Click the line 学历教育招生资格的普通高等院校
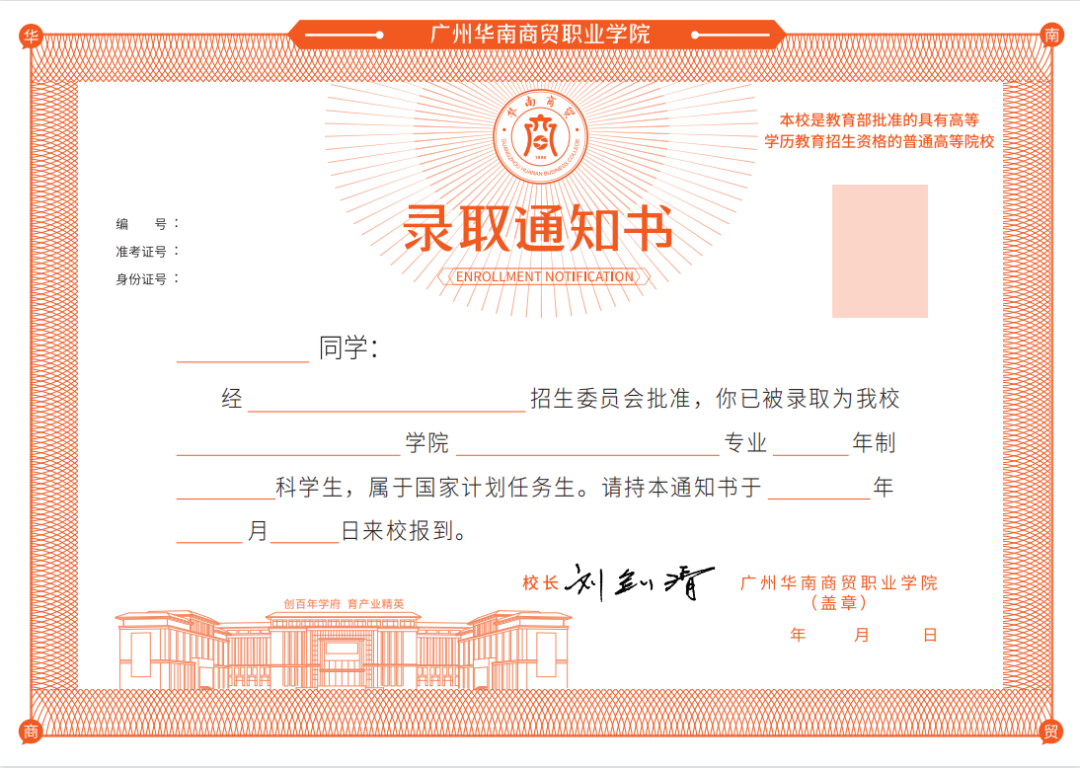The height and width of the screenshot is (768, 1080). point(880,142)
